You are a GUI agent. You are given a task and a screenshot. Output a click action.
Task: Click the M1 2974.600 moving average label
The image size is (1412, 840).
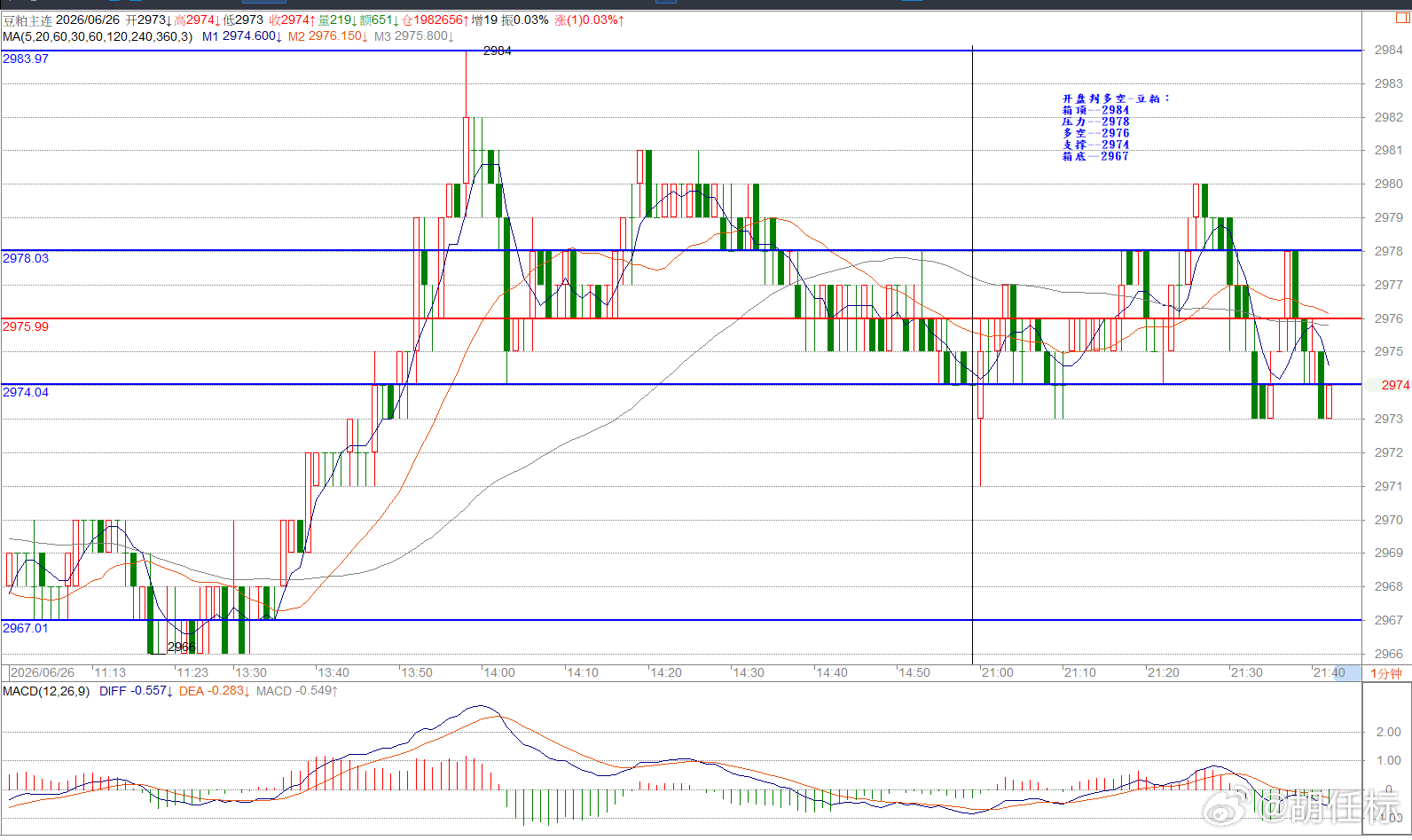coord(241,36)
